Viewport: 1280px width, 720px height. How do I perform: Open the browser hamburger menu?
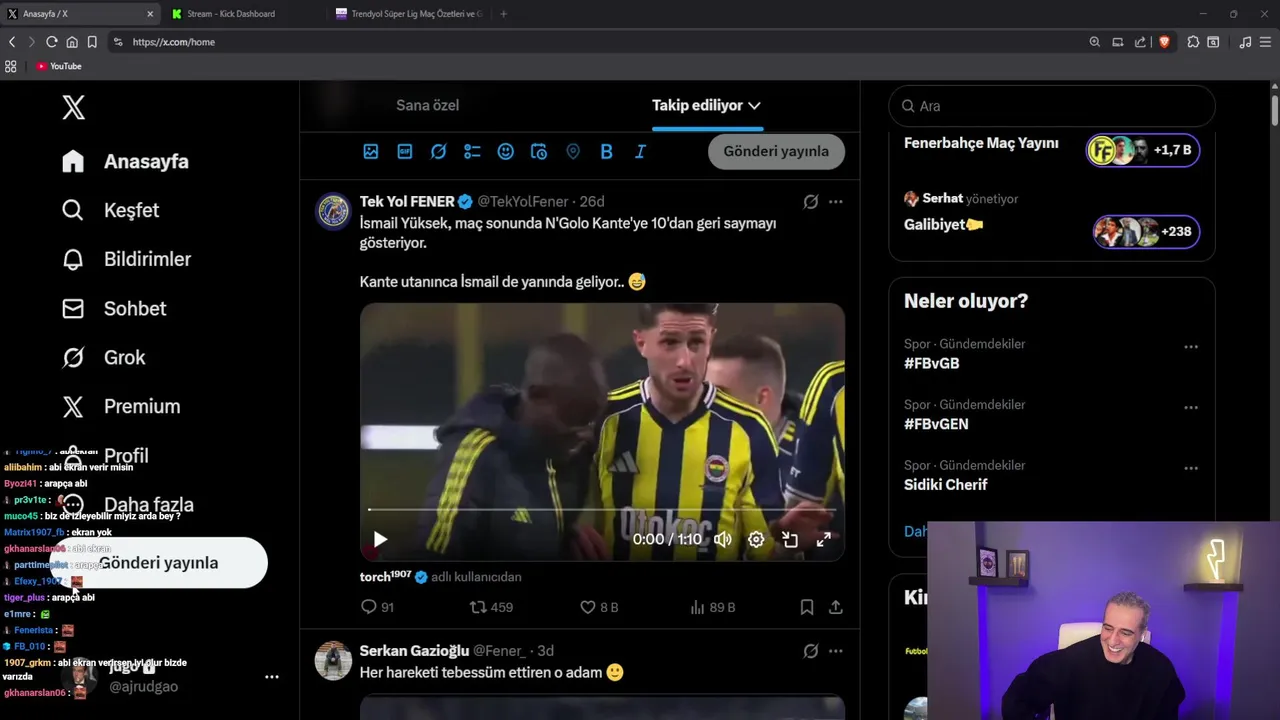1266,42
